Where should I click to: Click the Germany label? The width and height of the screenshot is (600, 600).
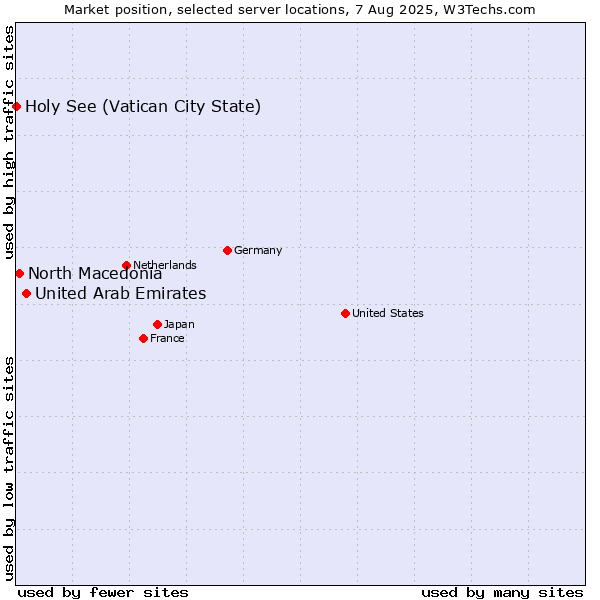pyautogui.click(x=258, y=251)
